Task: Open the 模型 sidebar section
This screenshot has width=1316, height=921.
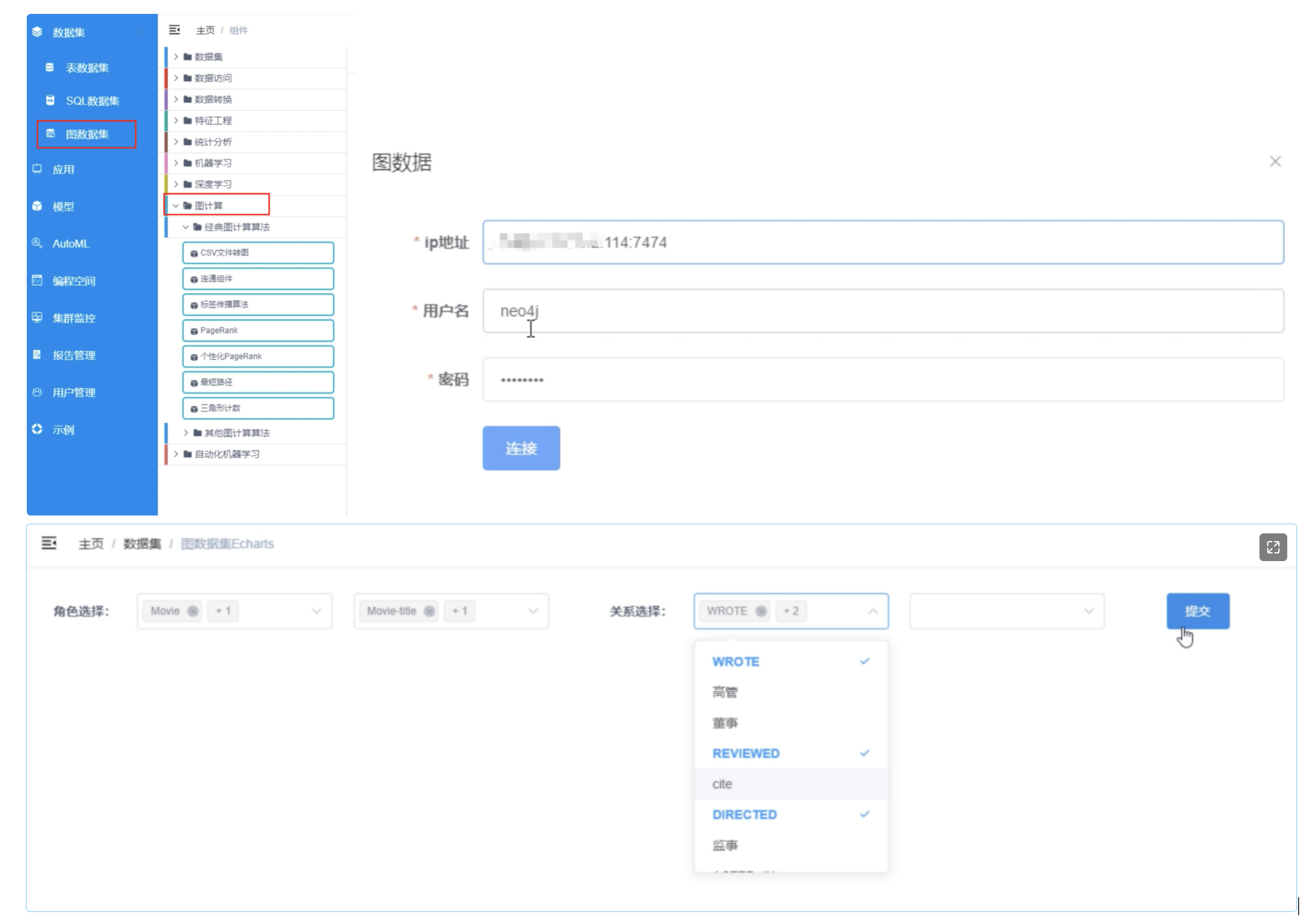Action: 63,206
